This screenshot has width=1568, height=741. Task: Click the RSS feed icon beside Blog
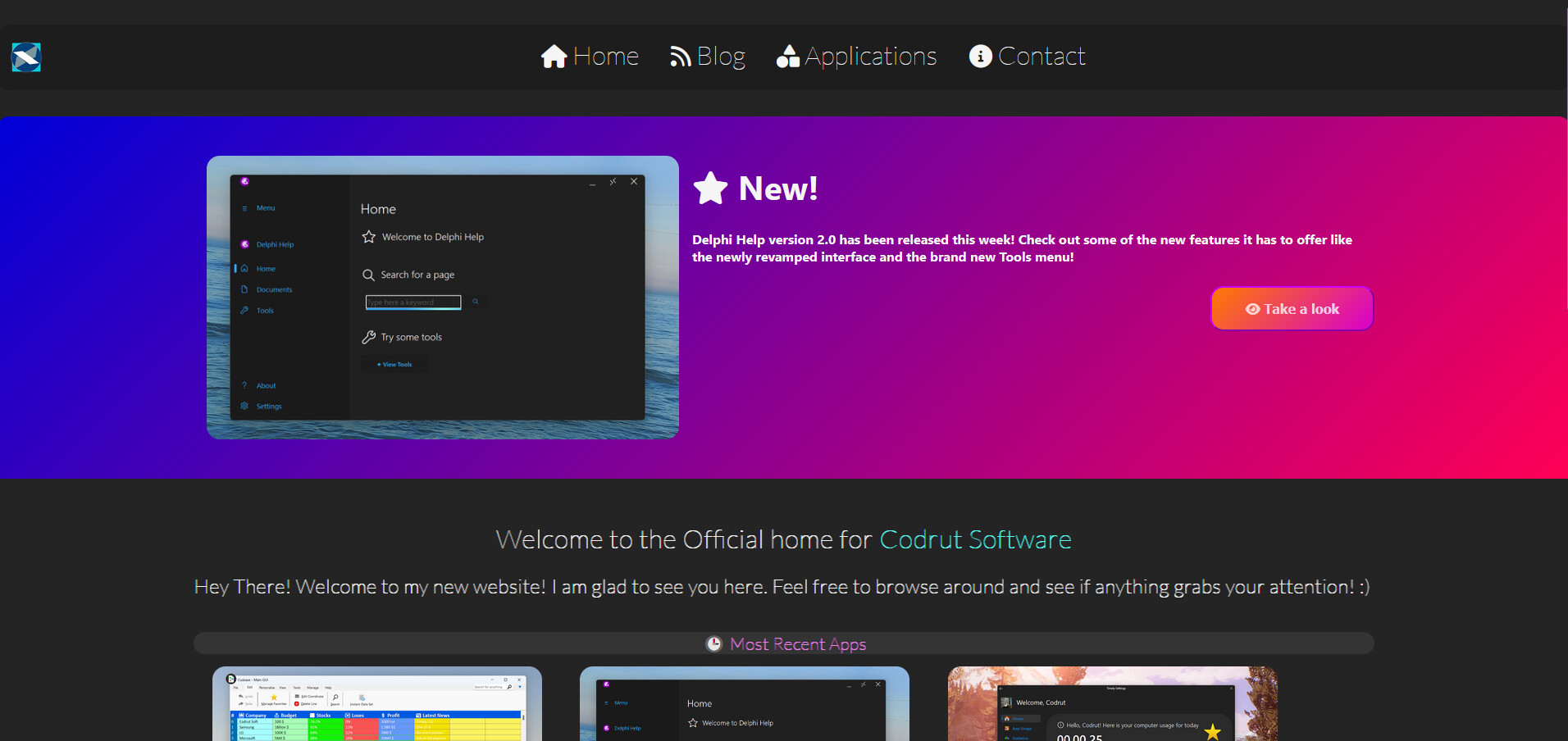680,57
